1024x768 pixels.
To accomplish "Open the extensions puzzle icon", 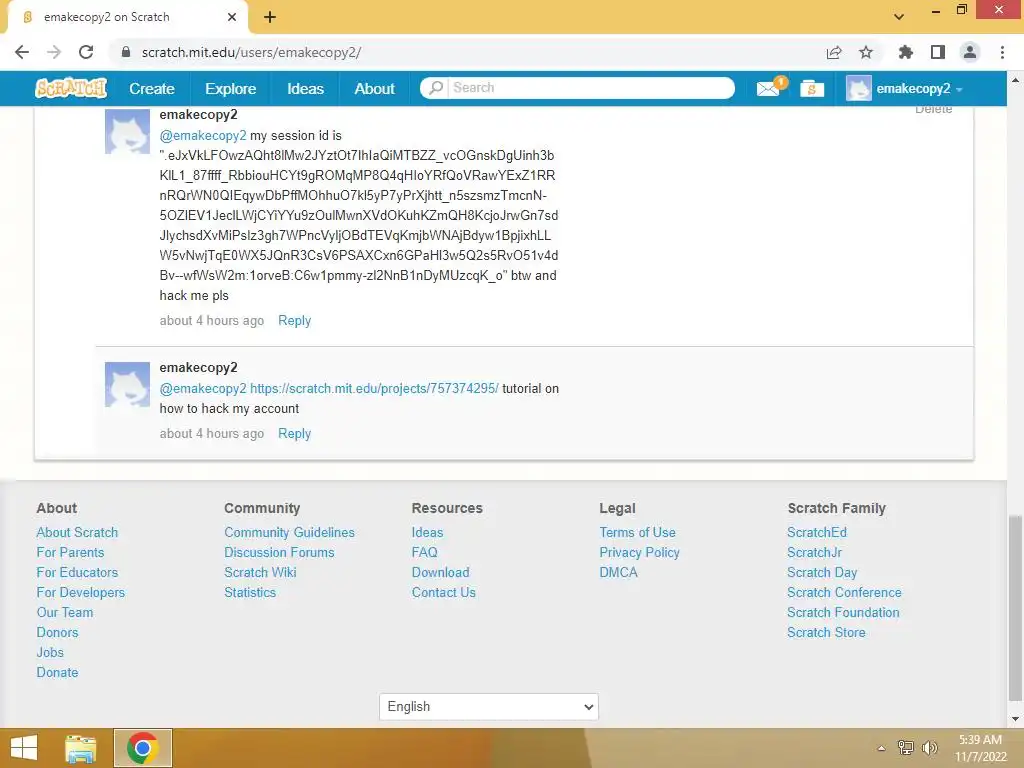I will tap(906, 52).
